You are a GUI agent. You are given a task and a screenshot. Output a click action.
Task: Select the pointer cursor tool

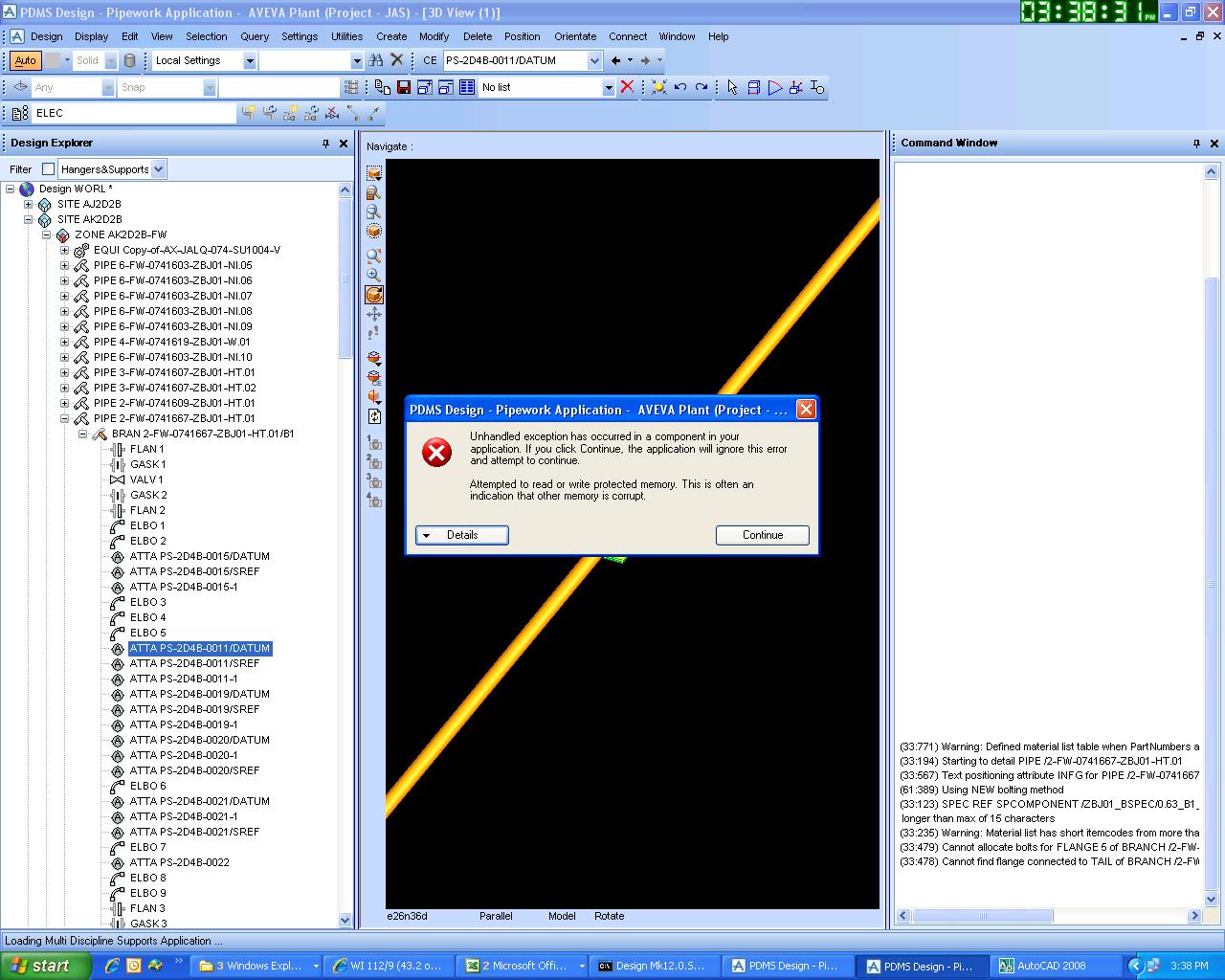[733, 87]
